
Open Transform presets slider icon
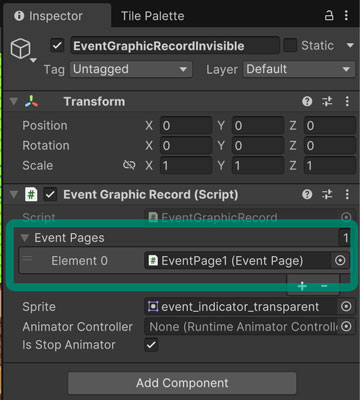pos(327,101)
